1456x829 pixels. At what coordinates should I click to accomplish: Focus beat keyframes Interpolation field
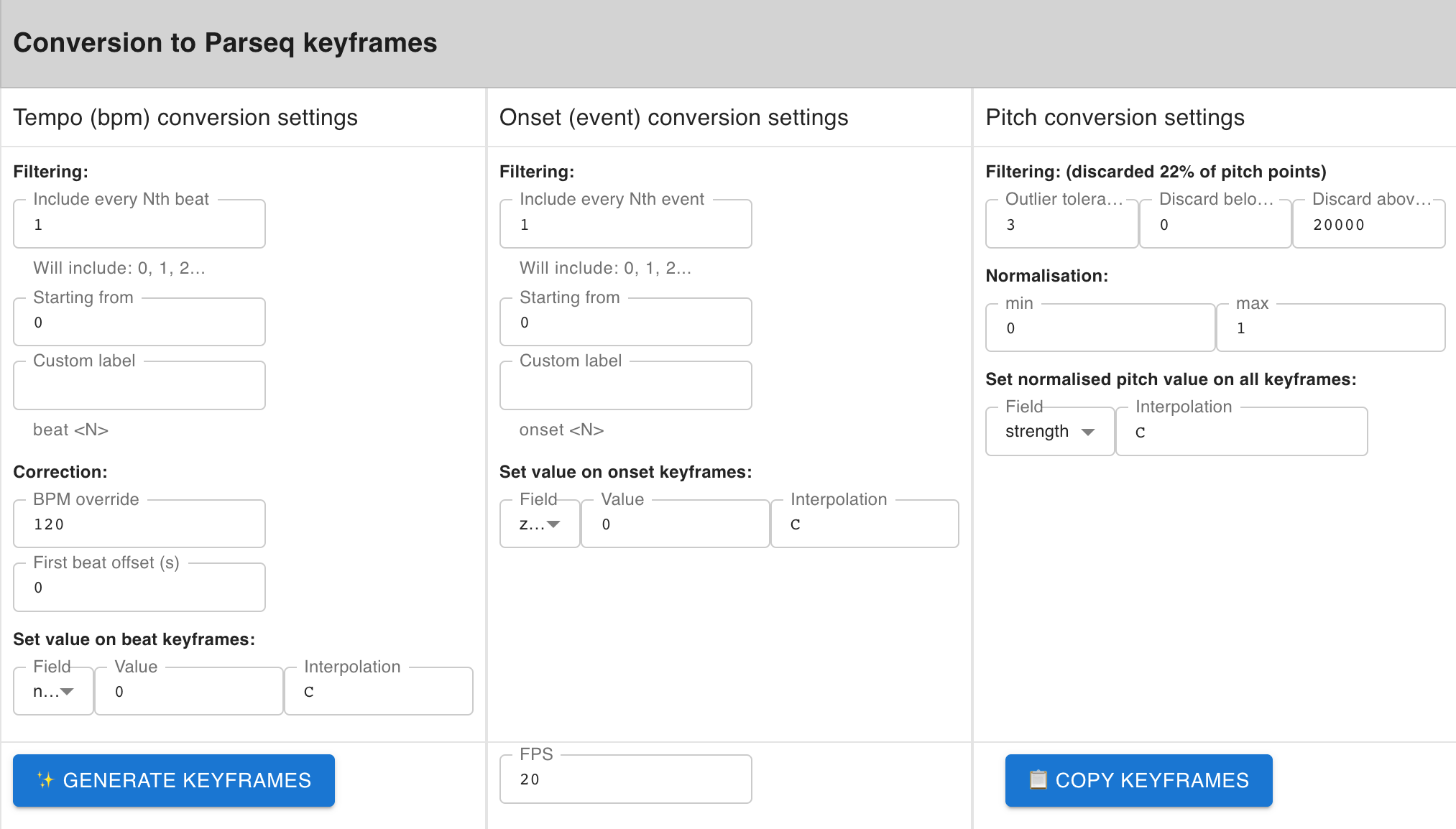point(379,691)
